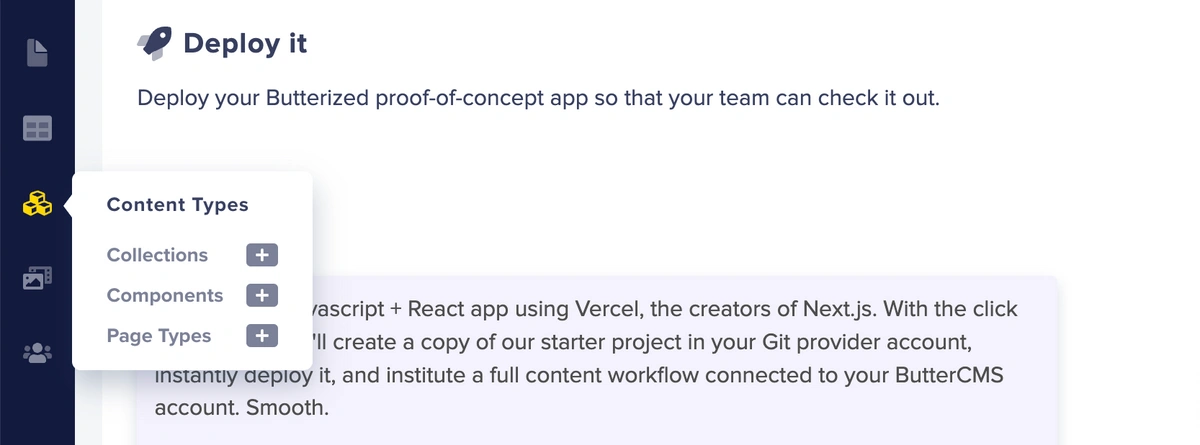Viewport: 1200px width, 445px height.
Task: Open Collections in Content Types menu
Action: click(157, 255)
